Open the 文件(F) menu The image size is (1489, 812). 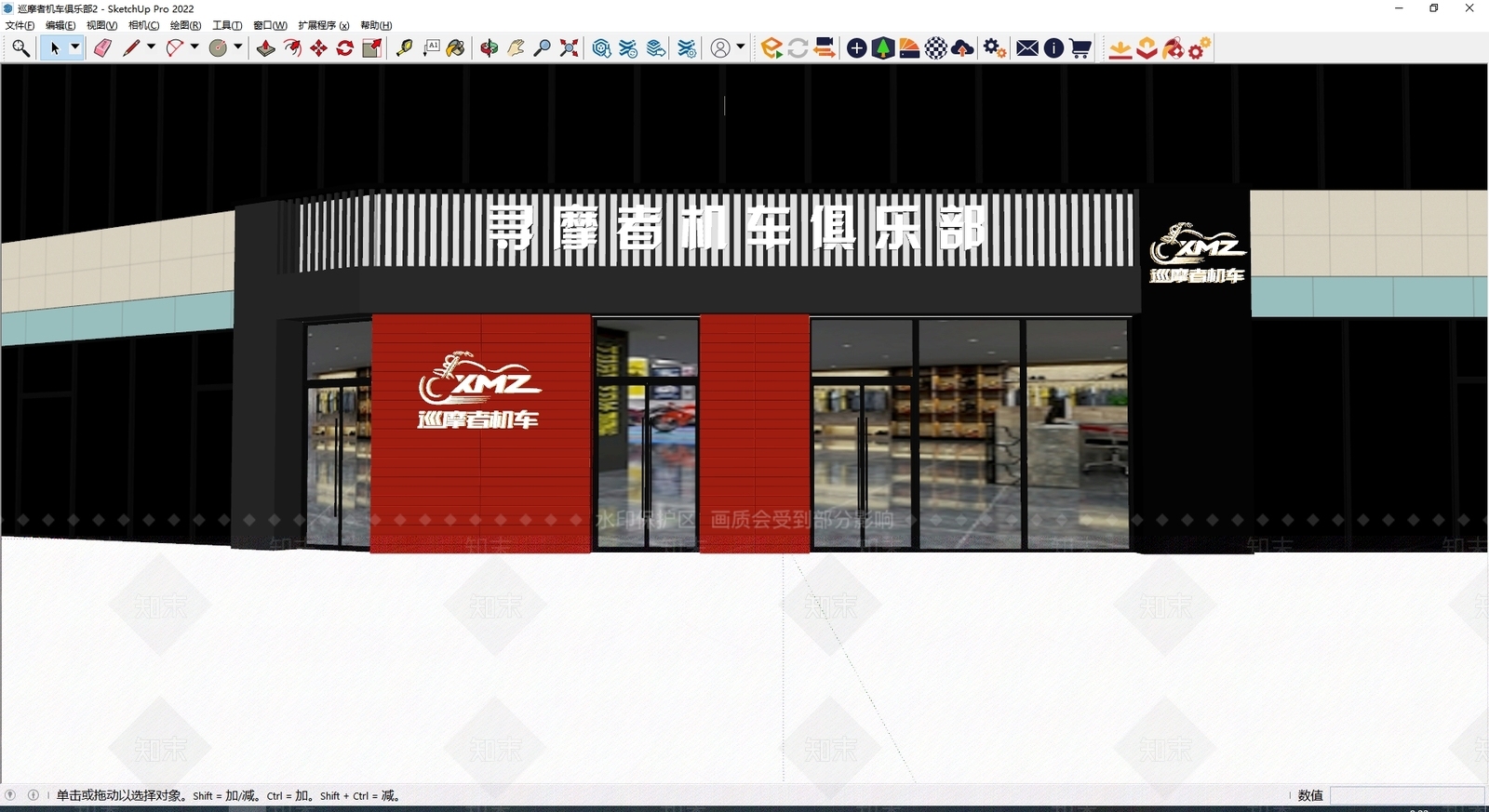20,25
